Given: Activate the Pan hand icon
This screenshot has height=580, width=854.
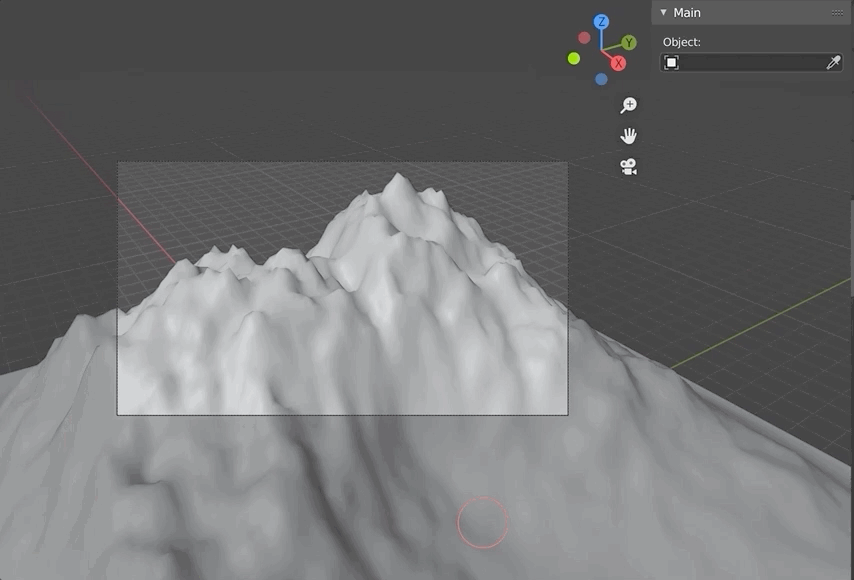Looking at the screenshot, I should pyautogui.click(x=628, y=135).
